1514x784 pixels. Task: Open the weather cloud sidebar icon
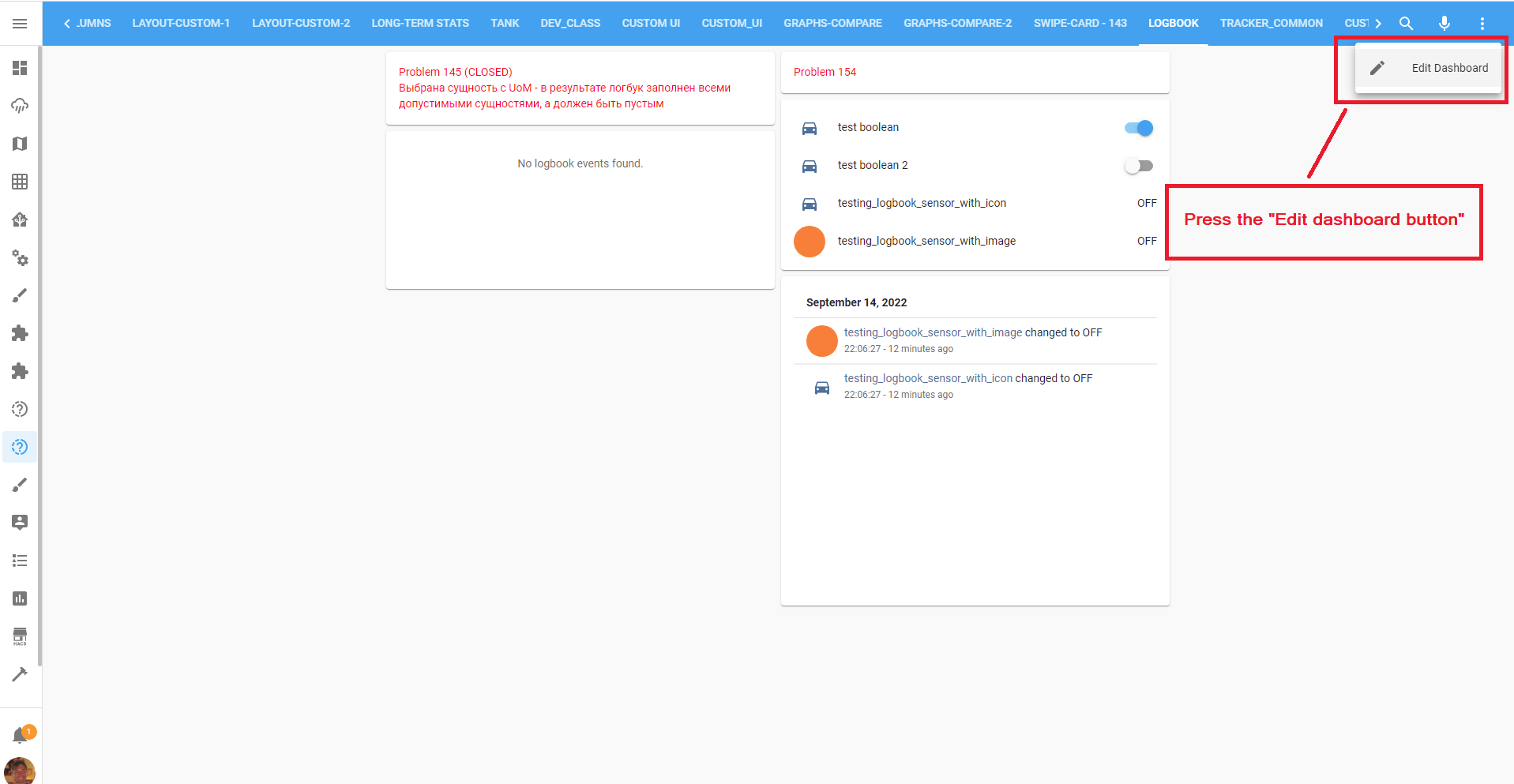[x=20, y=106]
